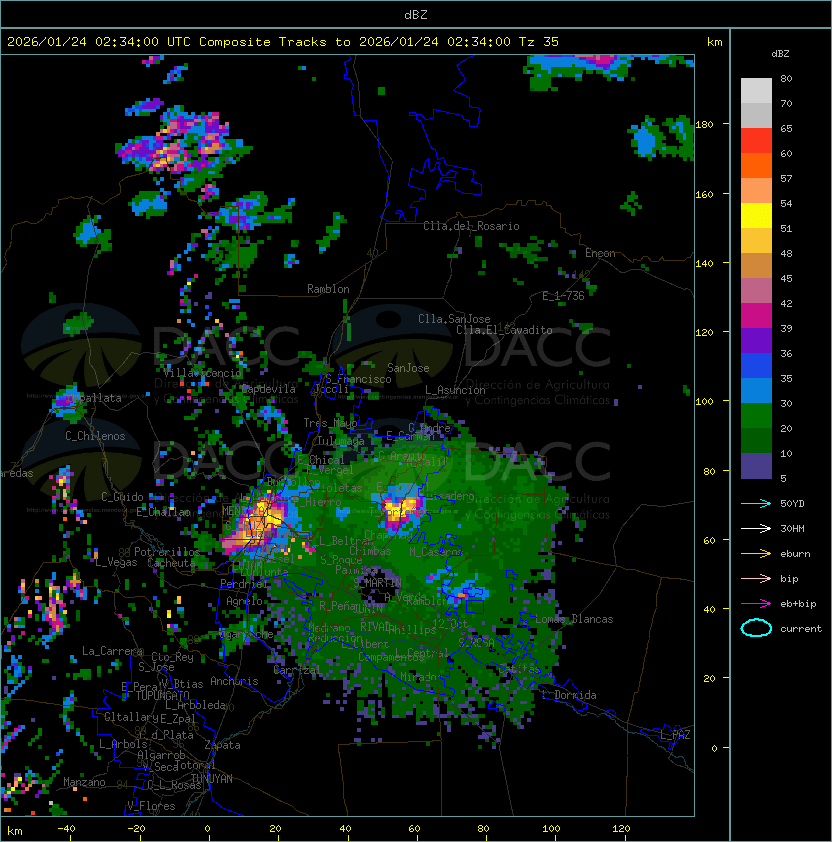Click the 'L_Asuncion' map label
832x842 pixels.
click(x=455, y=390)
